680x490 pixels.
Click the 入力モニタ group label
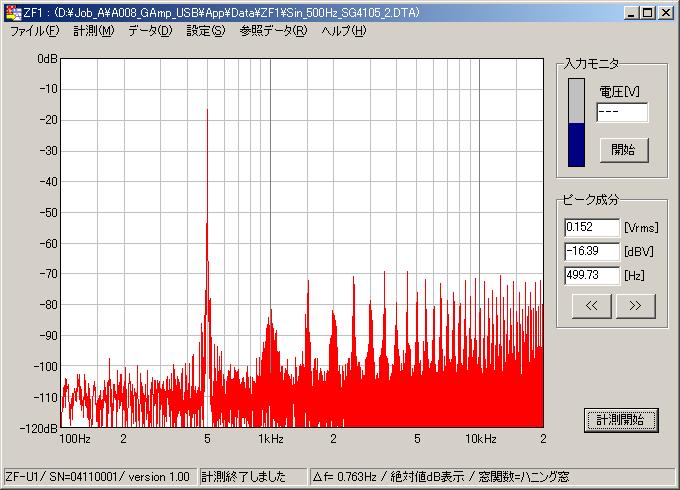pos(592,64)
